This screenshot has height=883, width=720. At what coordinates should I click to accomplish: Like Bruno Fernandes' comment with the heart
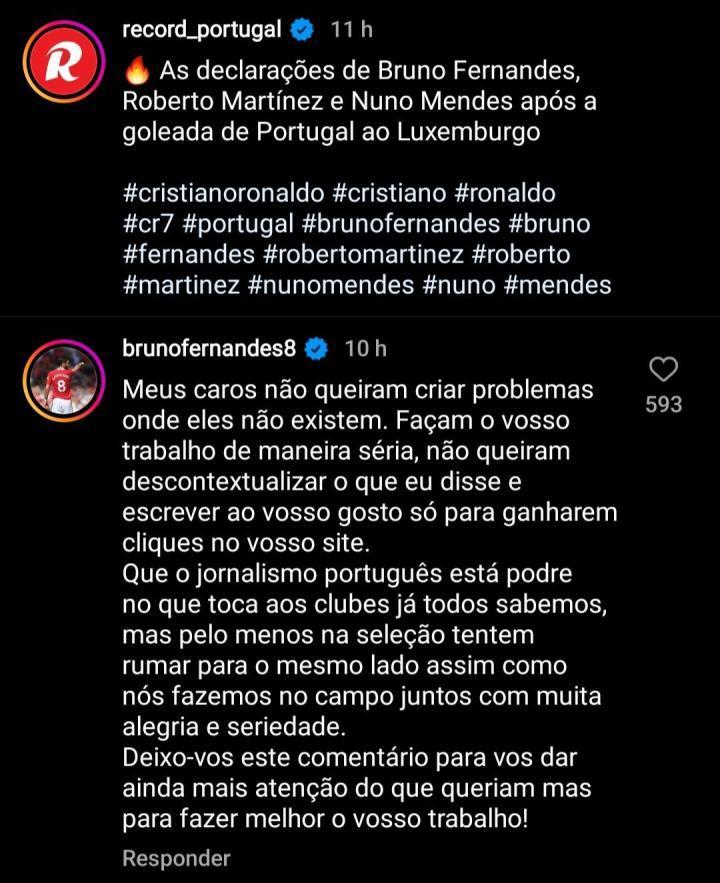tap(663, 370)
